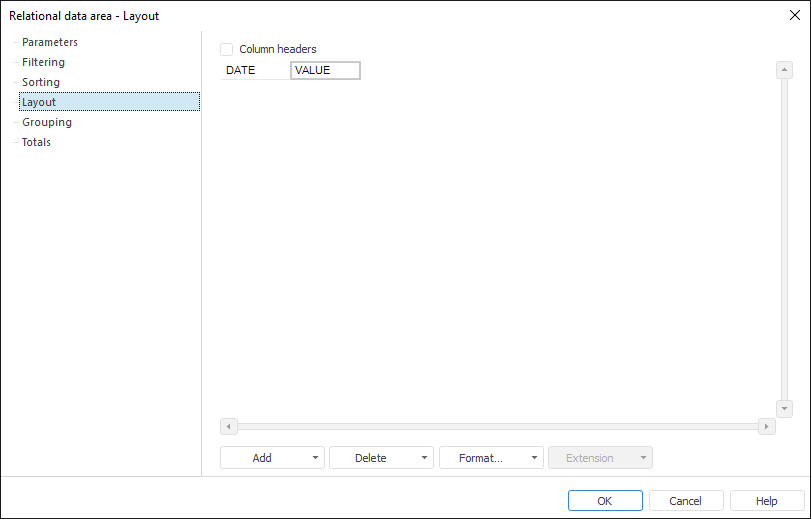Open the Parameters section
The width and height of the screenshot is (811, 519).
pos(50,42)
